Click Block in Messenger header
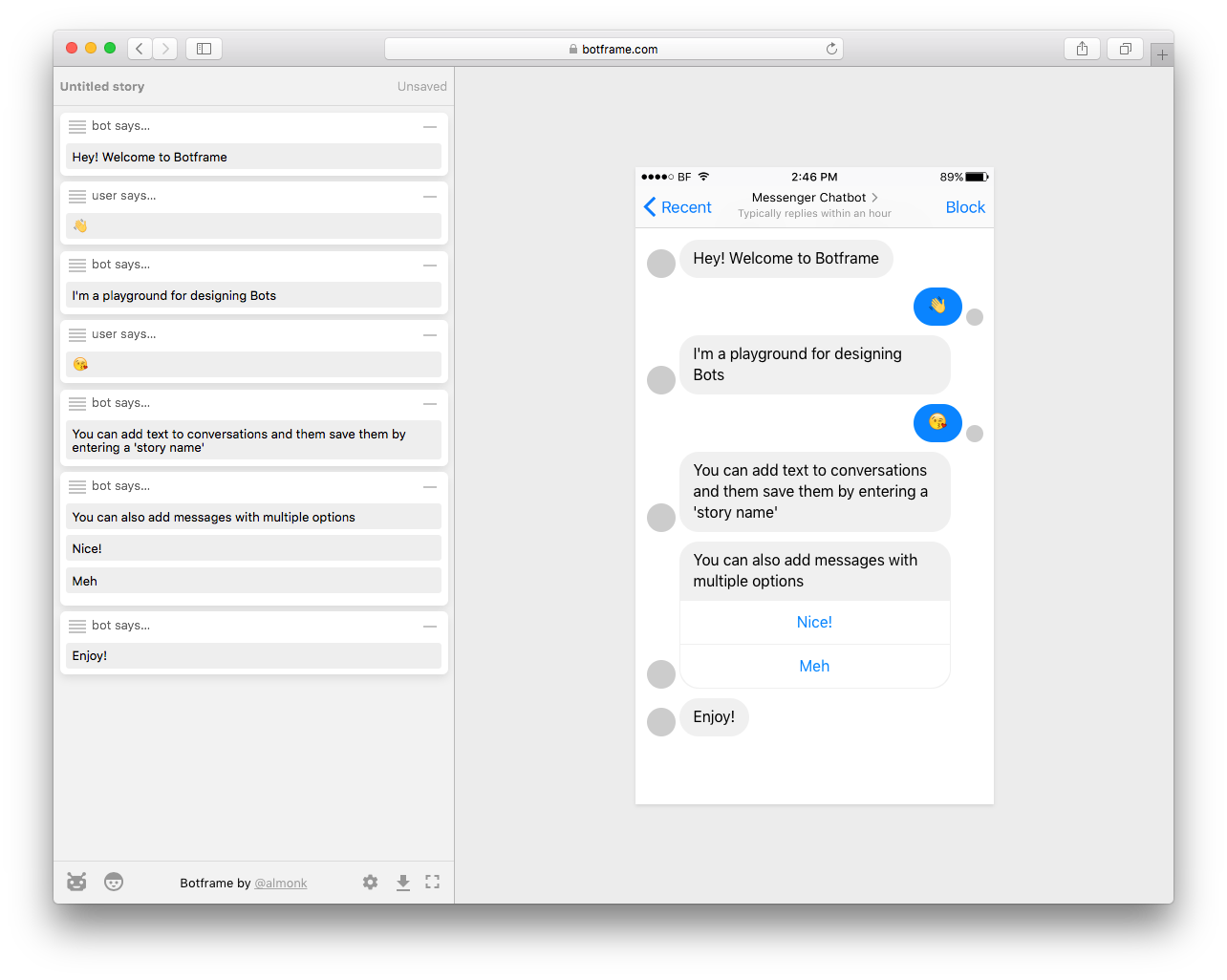 pos(965,207)
